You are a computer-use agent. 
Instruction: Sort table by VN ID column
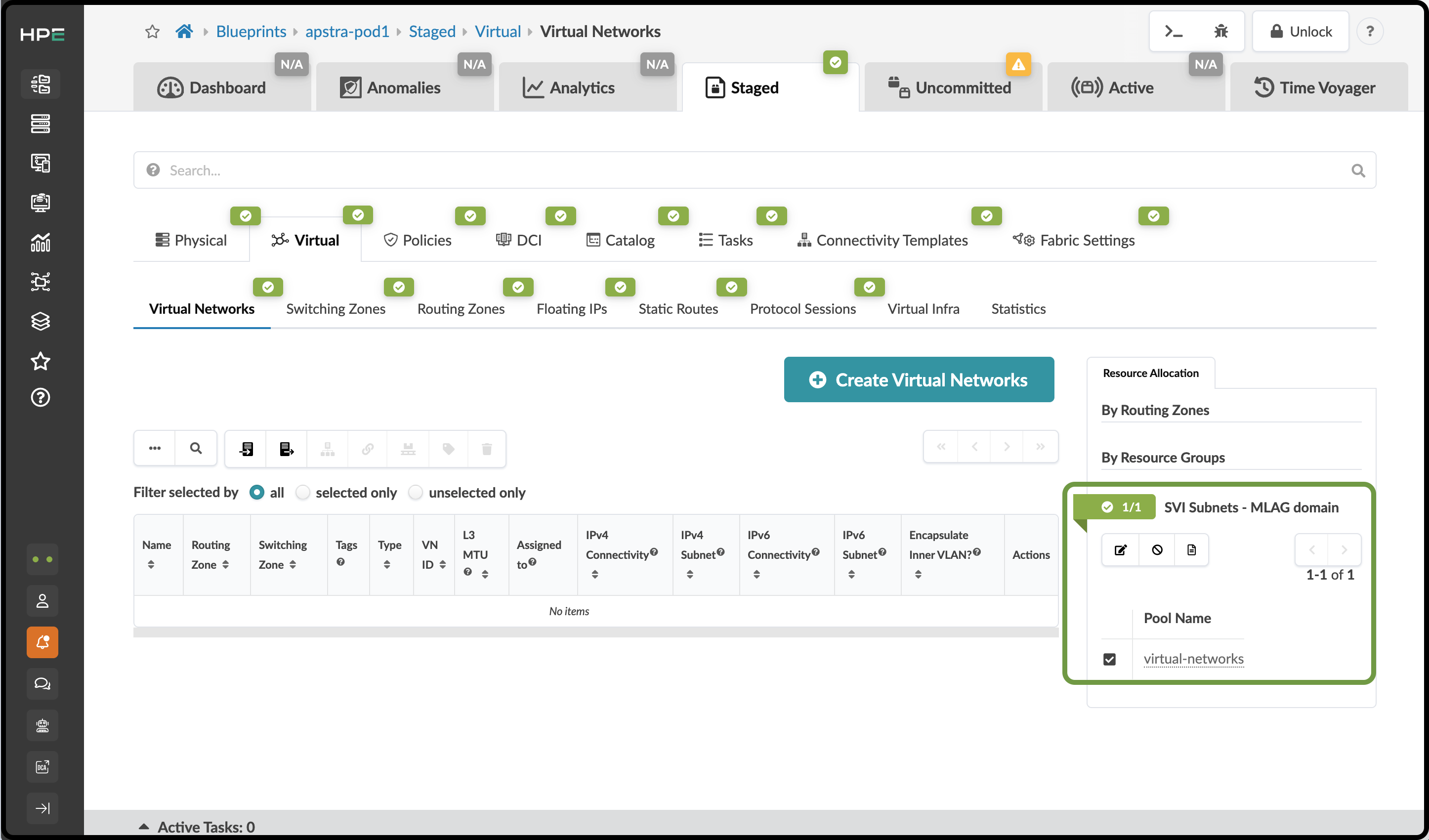coord(442,564)
